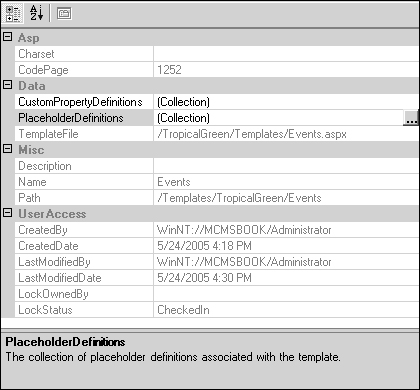Screen dimensions: 420x390
Task: Collapse the UserAccess category
Action: (x=7, y=213)
